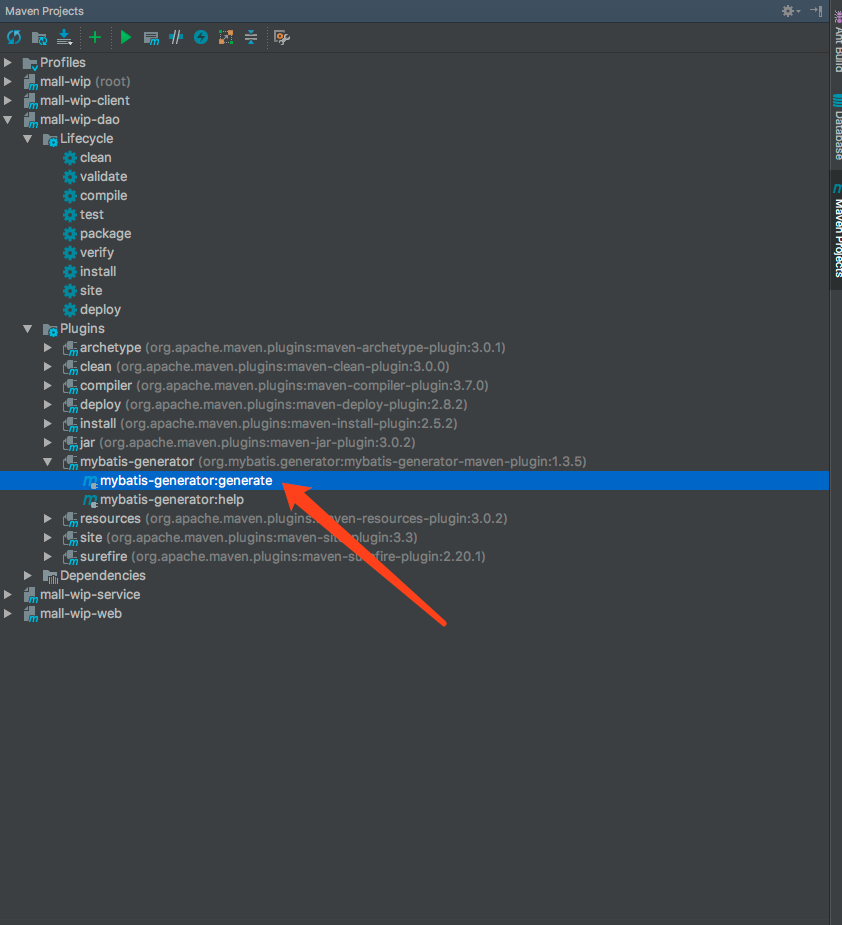This screenshot has width=842, height=925.
Task: Click Execute Maven Goal icon
Action: [151, 38]
